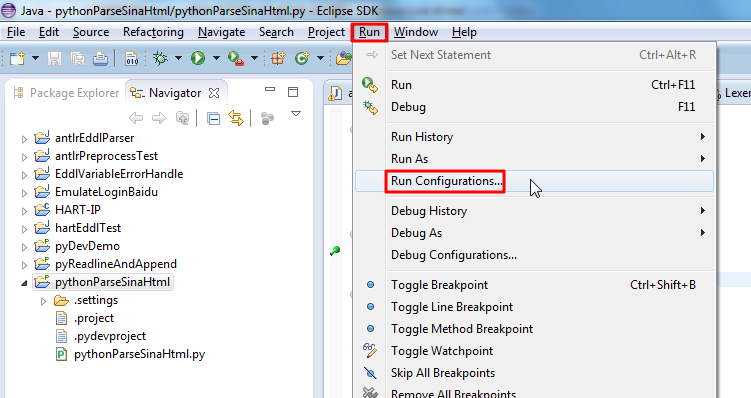Open the Run History submenu
The width and height of the screenshot is (751, 398).
[x=534, y=136]
